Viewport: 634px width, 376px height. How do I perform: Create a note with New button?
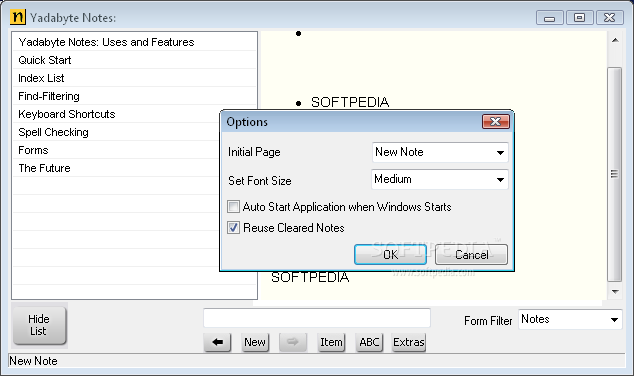click(255, 342)
